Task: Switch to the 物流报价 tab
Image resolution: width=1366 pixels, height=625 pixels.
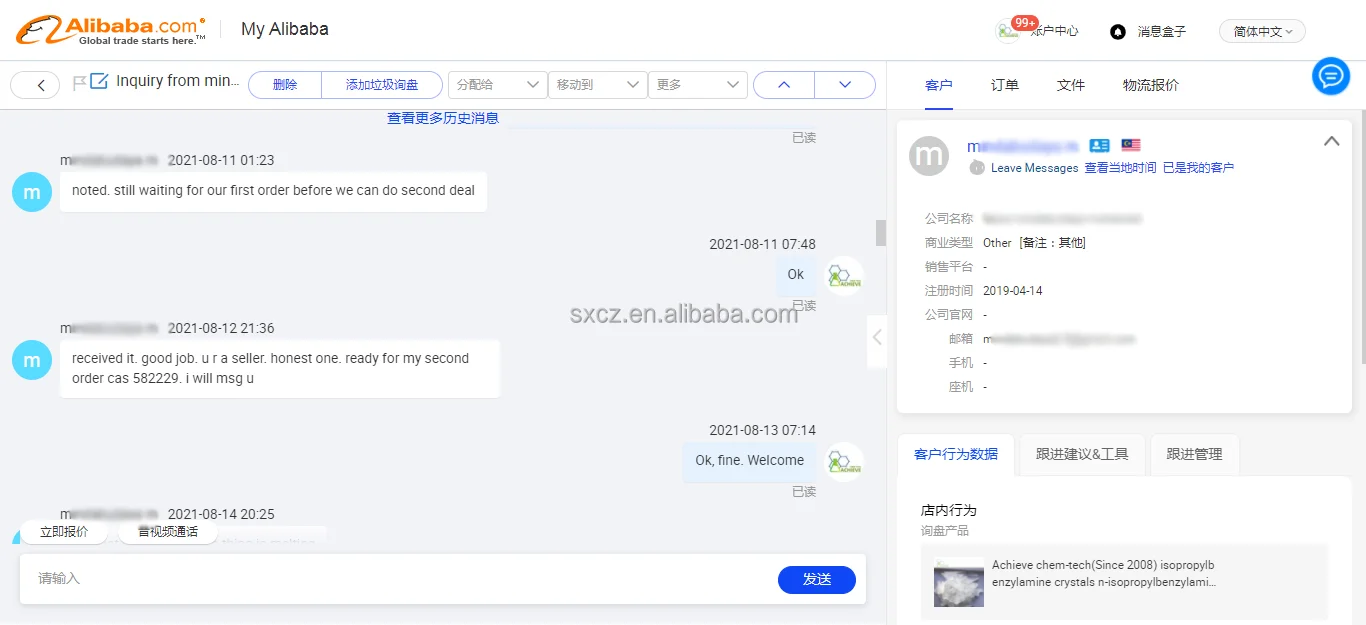Action: 1151,86
